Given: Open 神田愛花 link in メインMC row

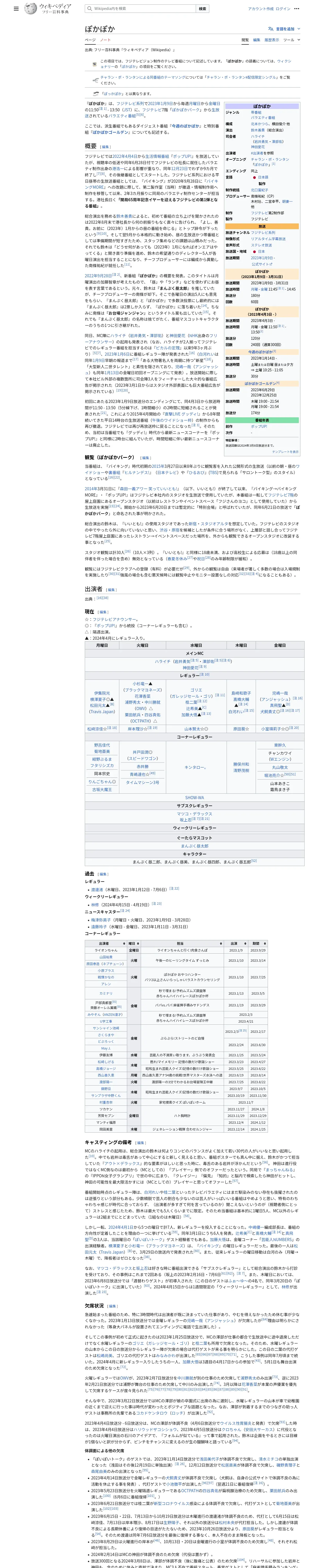Looking at the screenshot, I should tap(190, 668).
